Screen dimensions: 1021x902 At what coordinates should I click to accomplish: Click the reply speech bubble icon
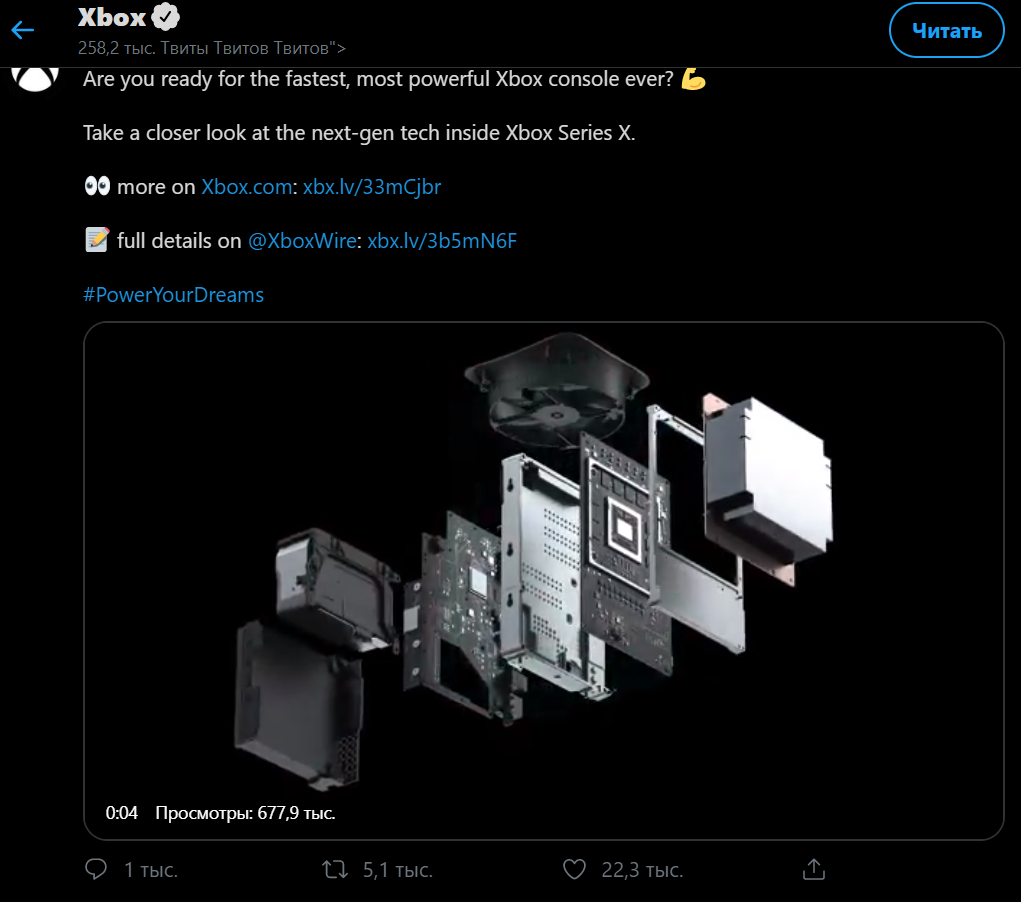click(x=96, y=870)
